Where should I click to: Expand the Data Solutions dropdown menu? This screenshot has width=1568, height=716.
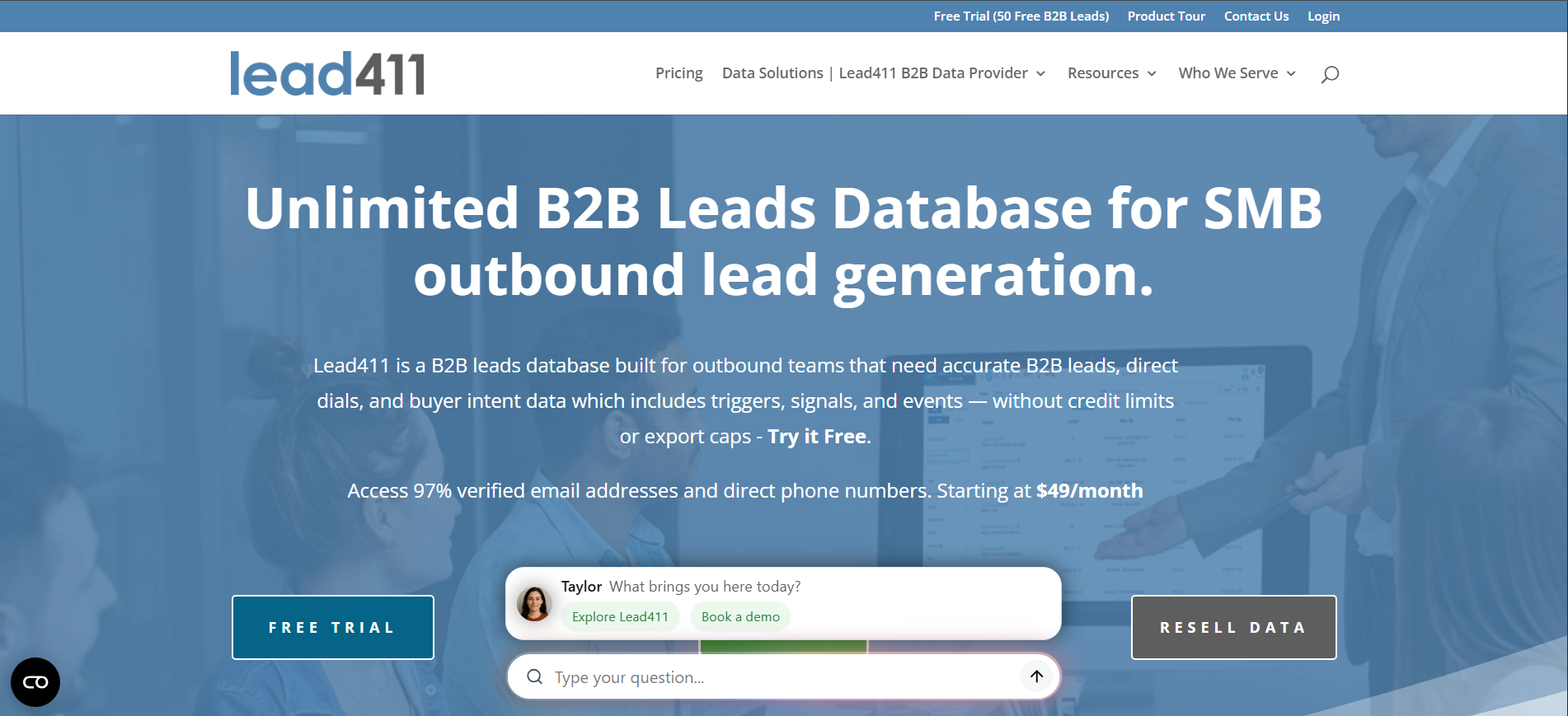tap(884, 73)
